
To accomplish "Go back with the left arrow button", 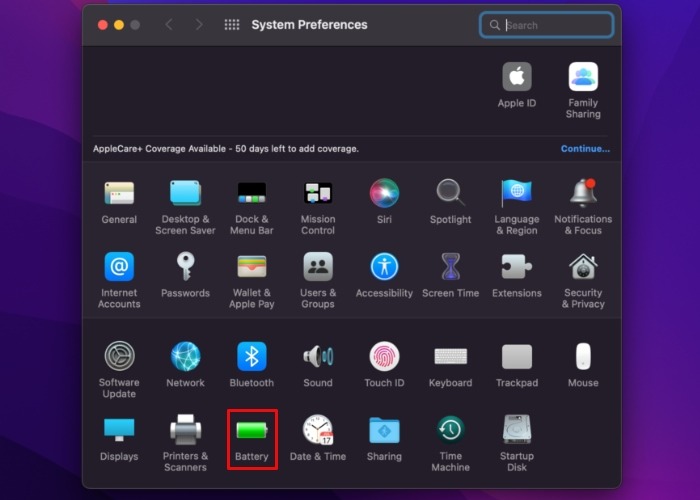I will pos(168,25).
